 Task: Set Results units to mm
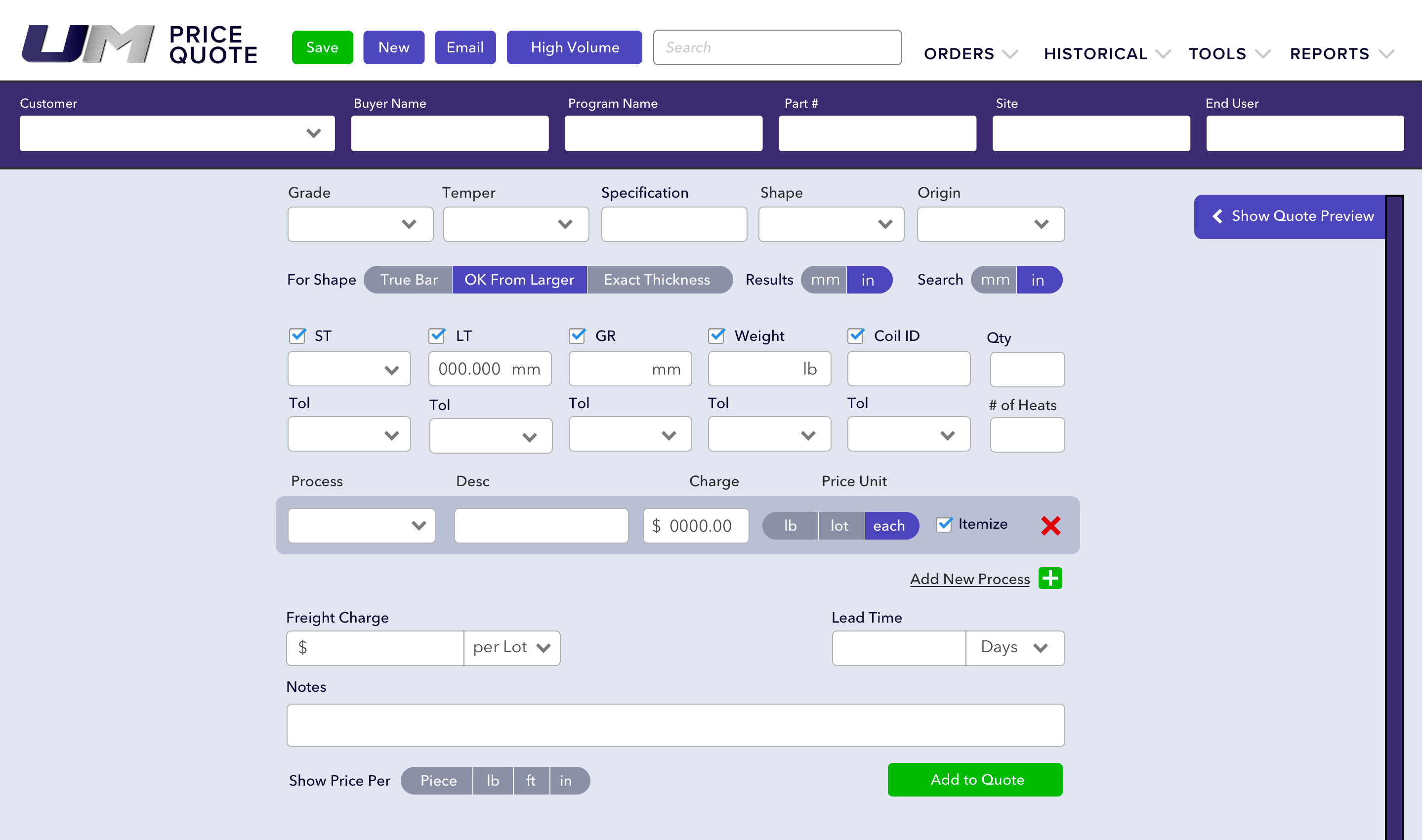[x=825, y=280]
